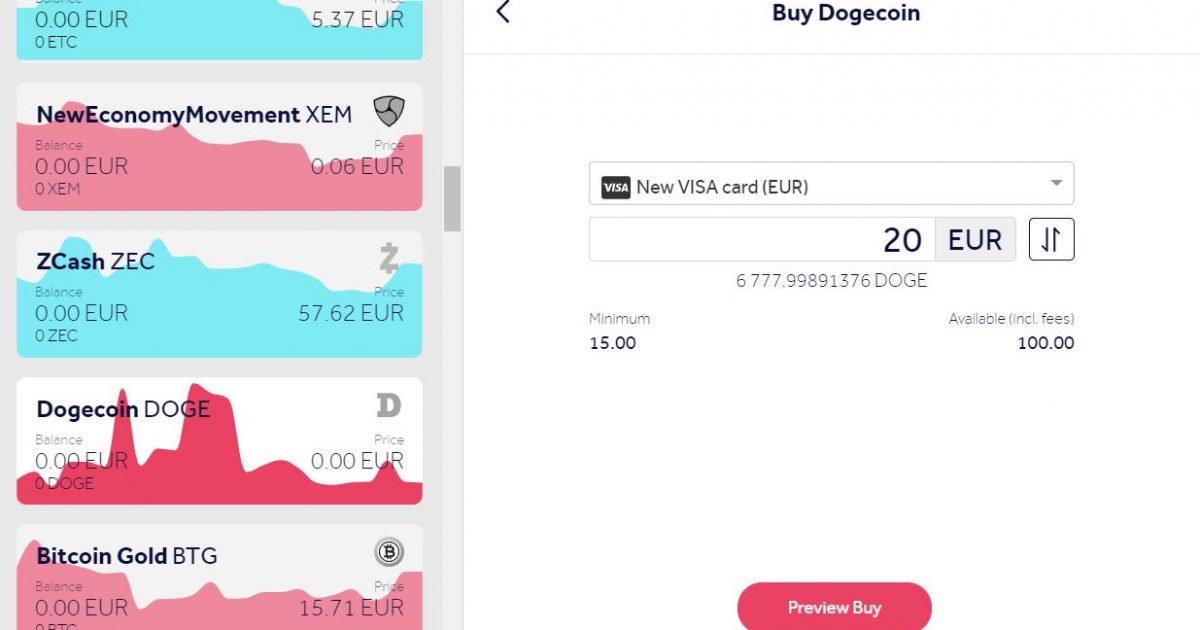Click the Bitcoin Gold coin logo icon
The image size is (1200, 630).
[x=388, y=552]
